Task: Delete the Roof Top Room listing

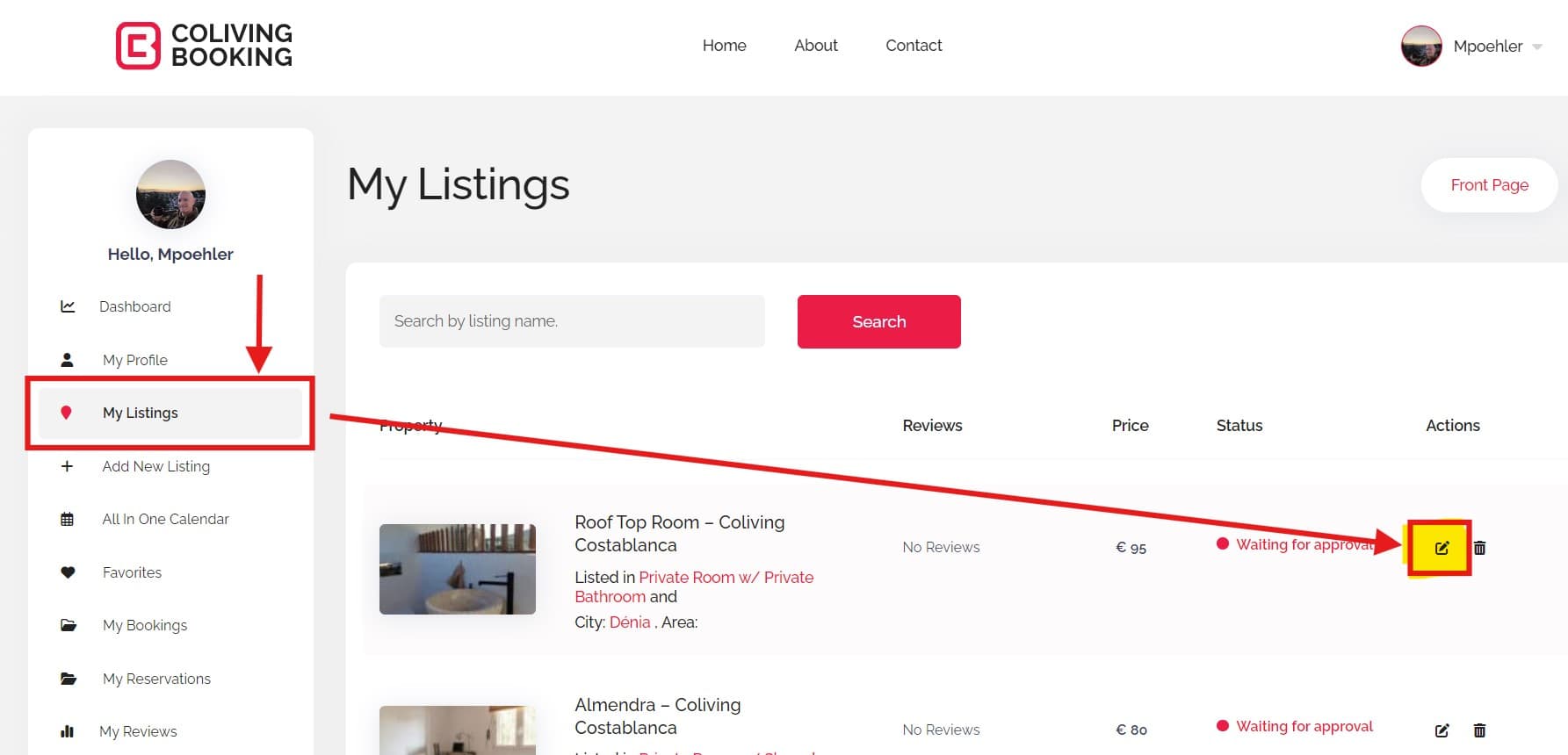Action: click(1479, 548)
